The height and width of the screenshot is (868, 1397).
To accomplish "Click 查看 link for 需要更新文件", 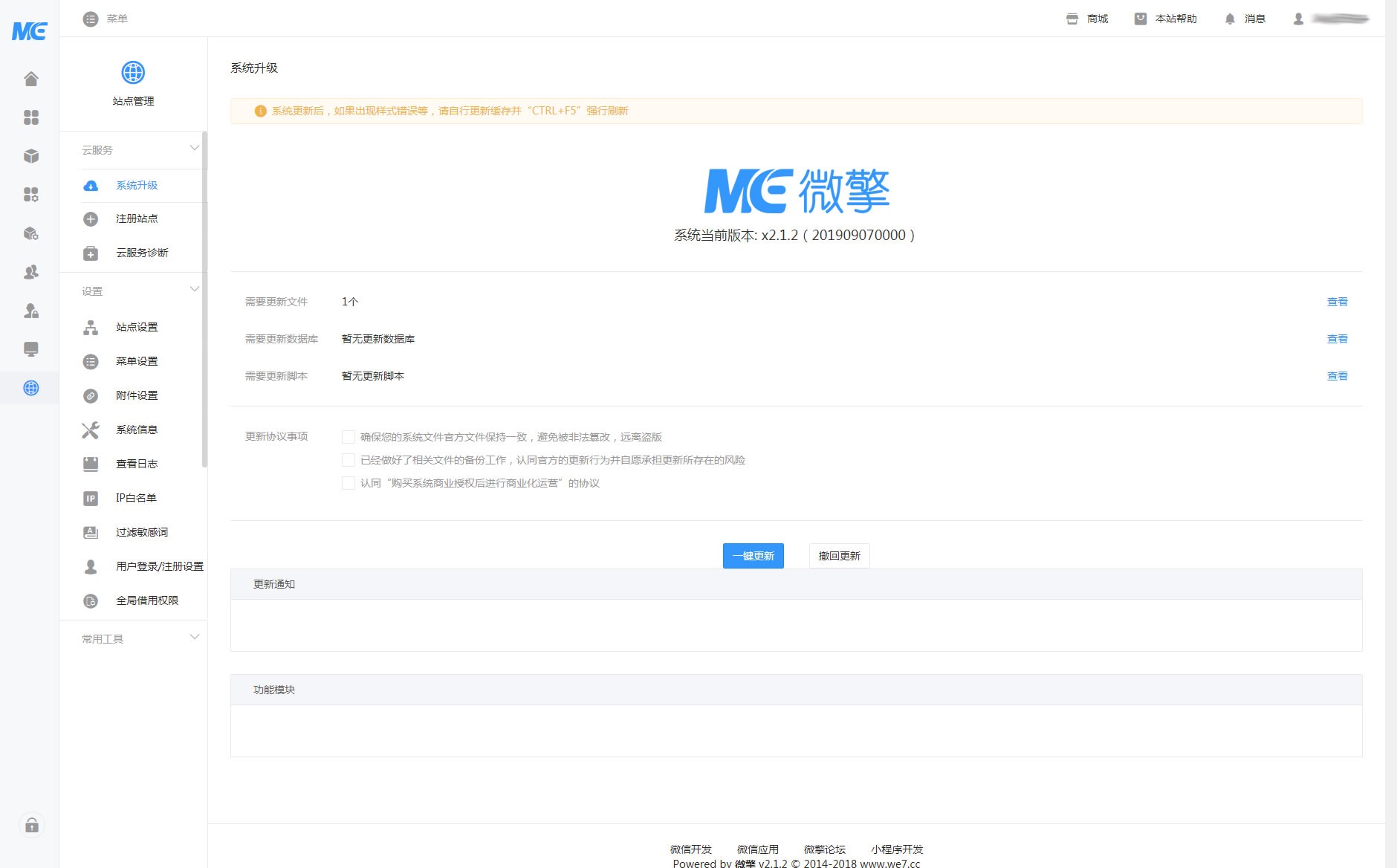I will pos(1337,302).
